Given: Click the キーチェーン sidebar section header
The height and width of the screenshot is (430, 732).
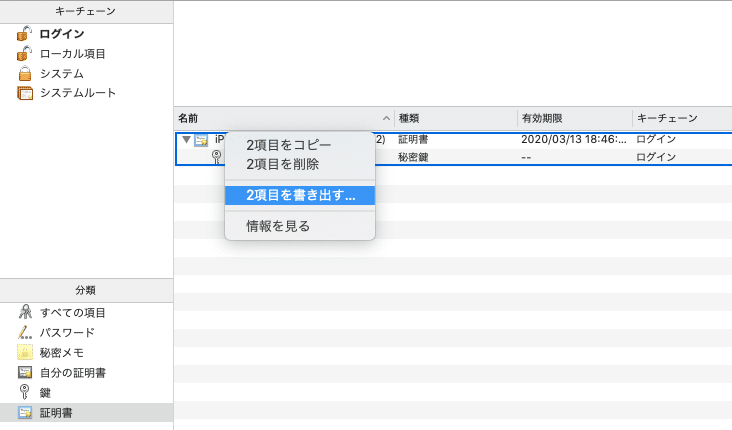Looking at the screenshot, I should [86, 12].
